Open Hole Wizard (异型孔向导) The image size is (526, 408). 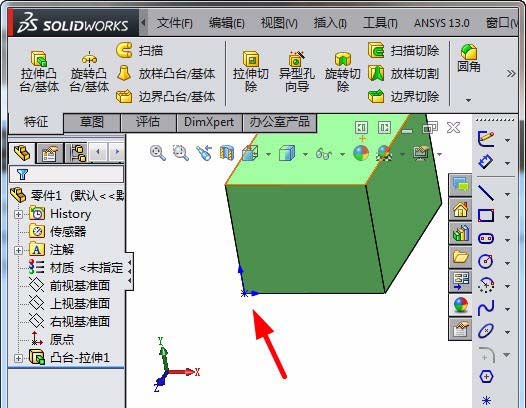tap(297, 71)
